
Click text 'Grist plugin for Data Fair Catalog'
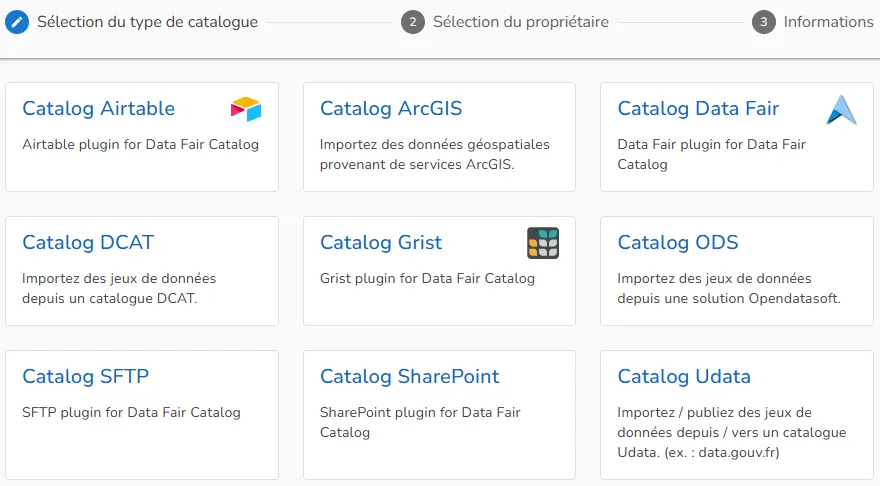coord(427,278)
